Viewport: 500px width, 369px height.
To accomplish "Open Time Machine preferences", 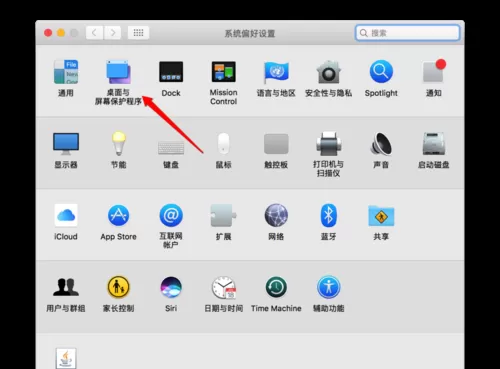I will pos(276,287).
